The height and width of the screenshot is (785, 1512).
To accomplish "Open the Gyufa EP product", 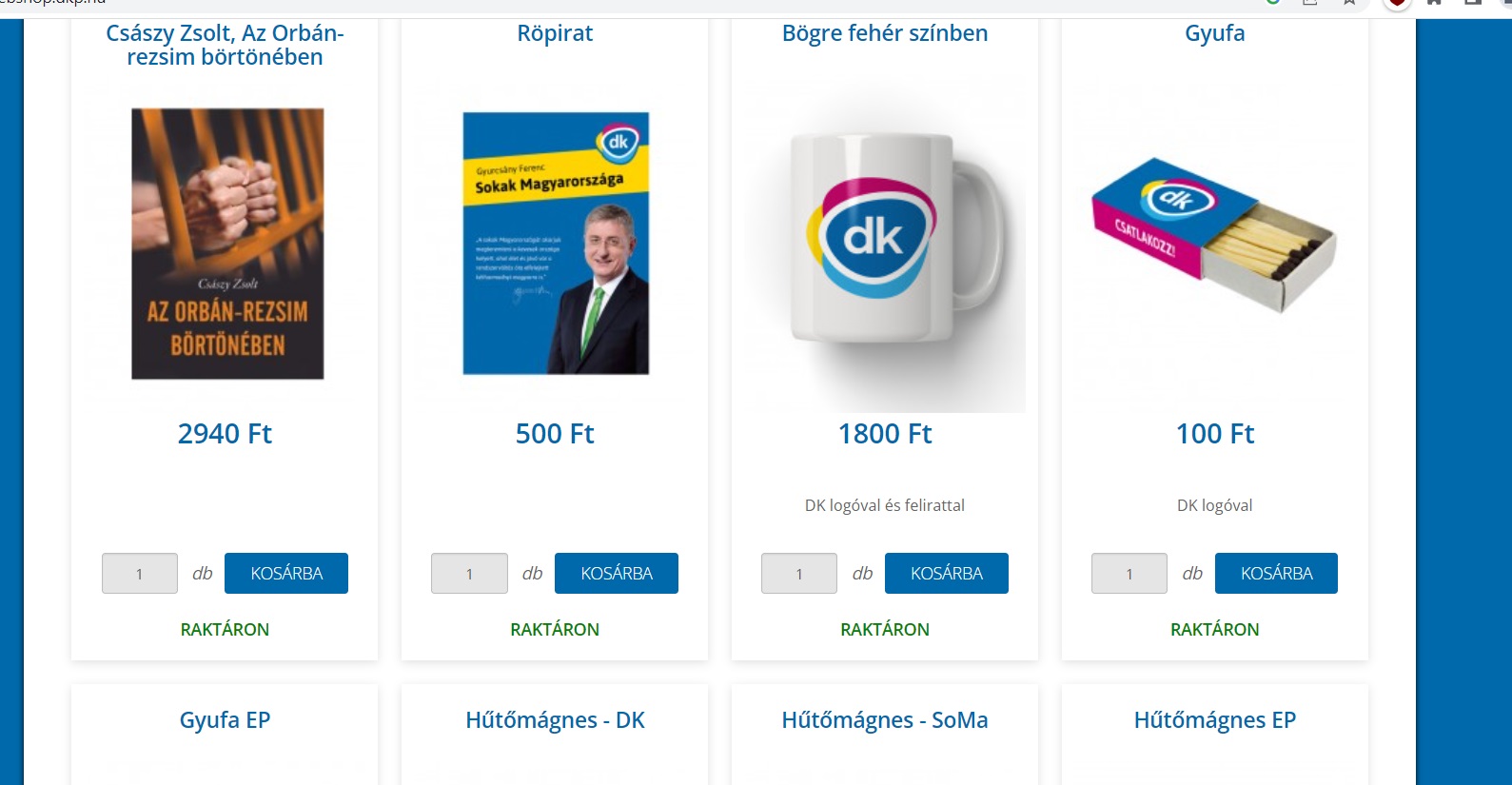I will 225,720.
